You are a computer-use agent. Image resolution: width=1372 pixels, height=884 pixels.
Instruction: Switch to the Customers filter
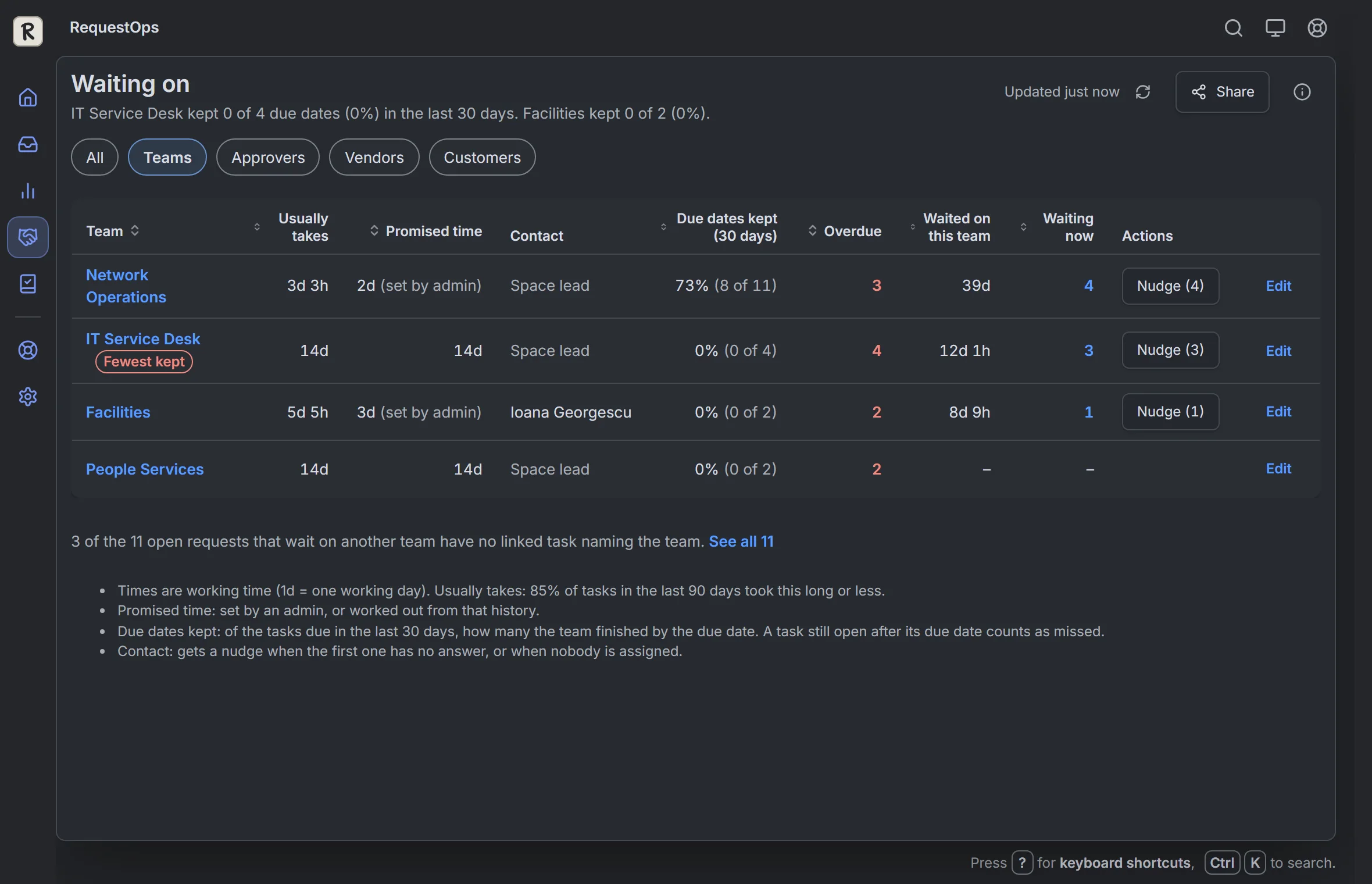tap(482, 157)
